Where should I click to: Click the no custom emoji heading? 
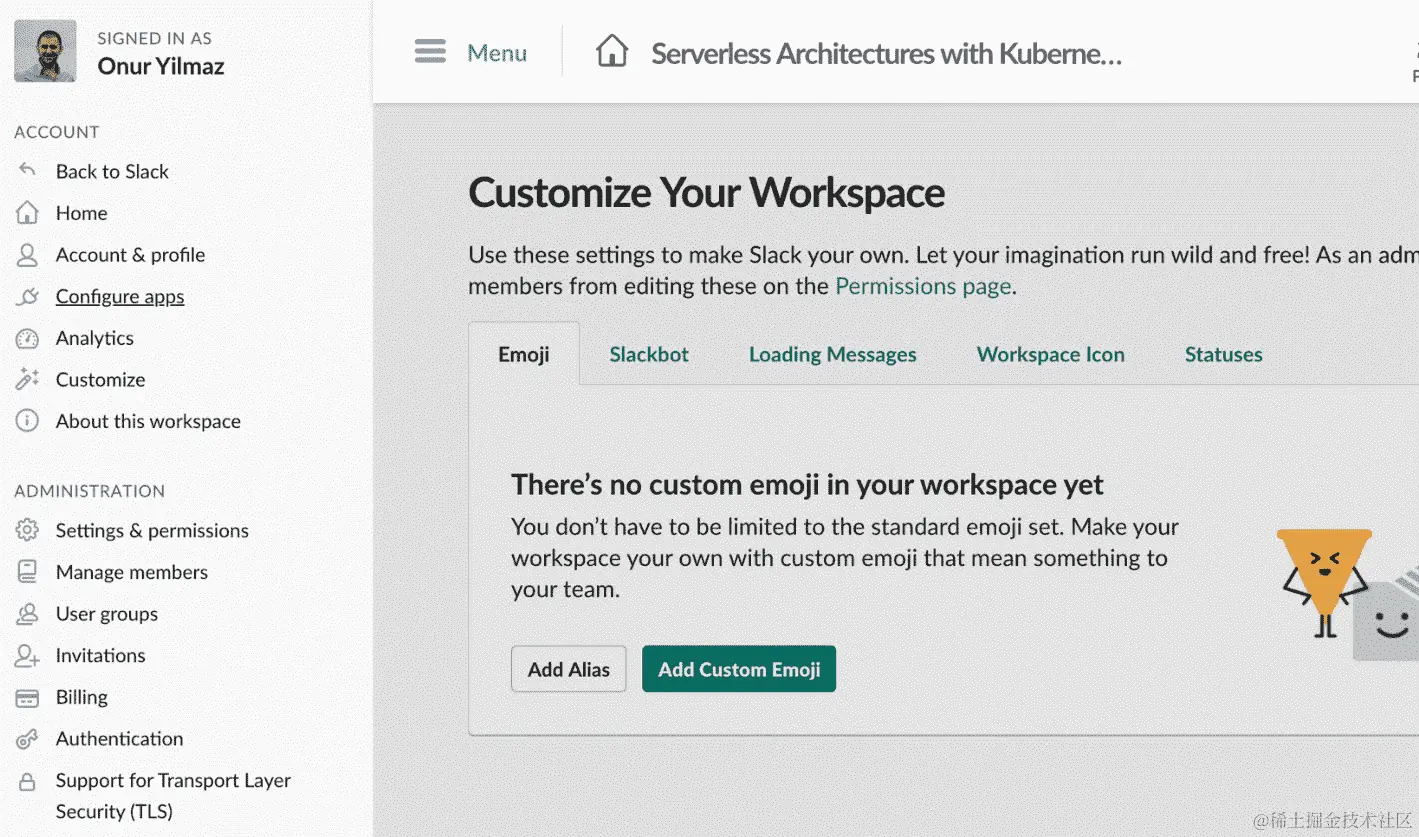[807, 485]
